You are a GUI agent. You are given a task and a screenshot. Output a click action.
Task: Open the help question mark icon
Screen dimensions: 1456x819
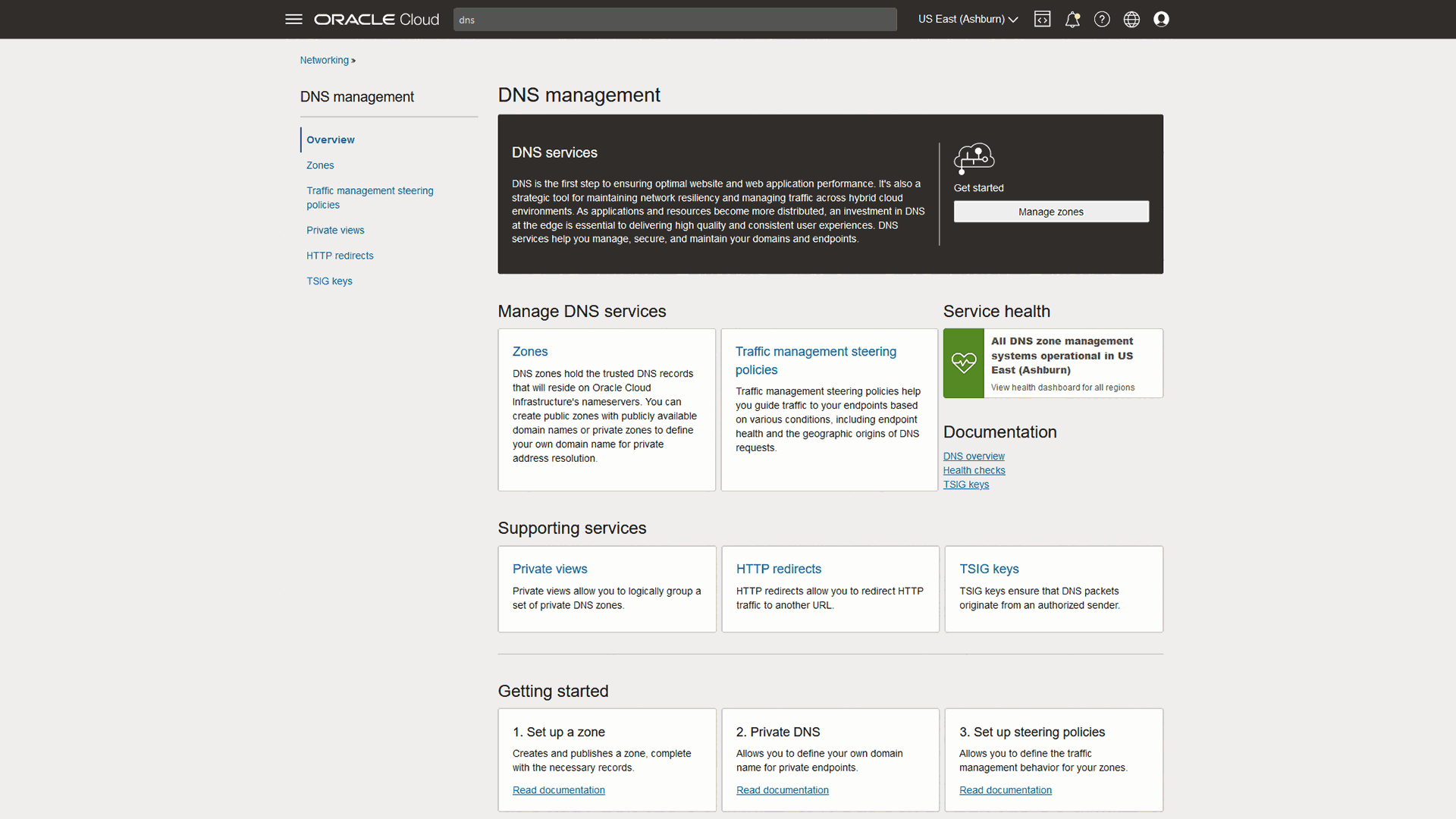click(1102, 19)
